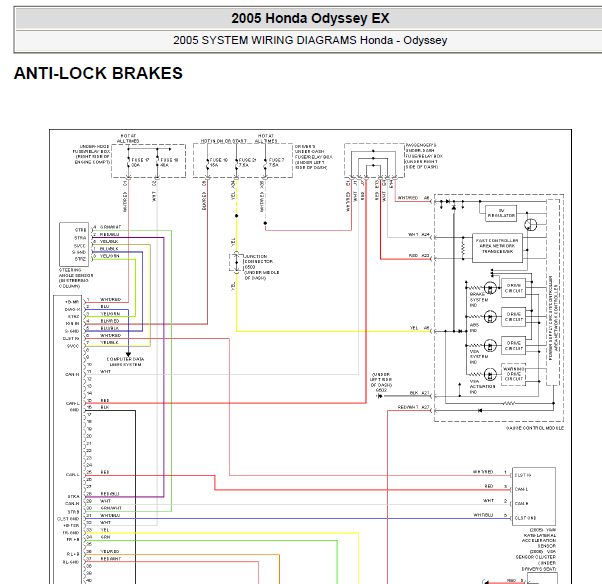Select pin 11 'WHT' wire label
The width and height of the screenshot is (602, 584).
(x=105, y=372)
